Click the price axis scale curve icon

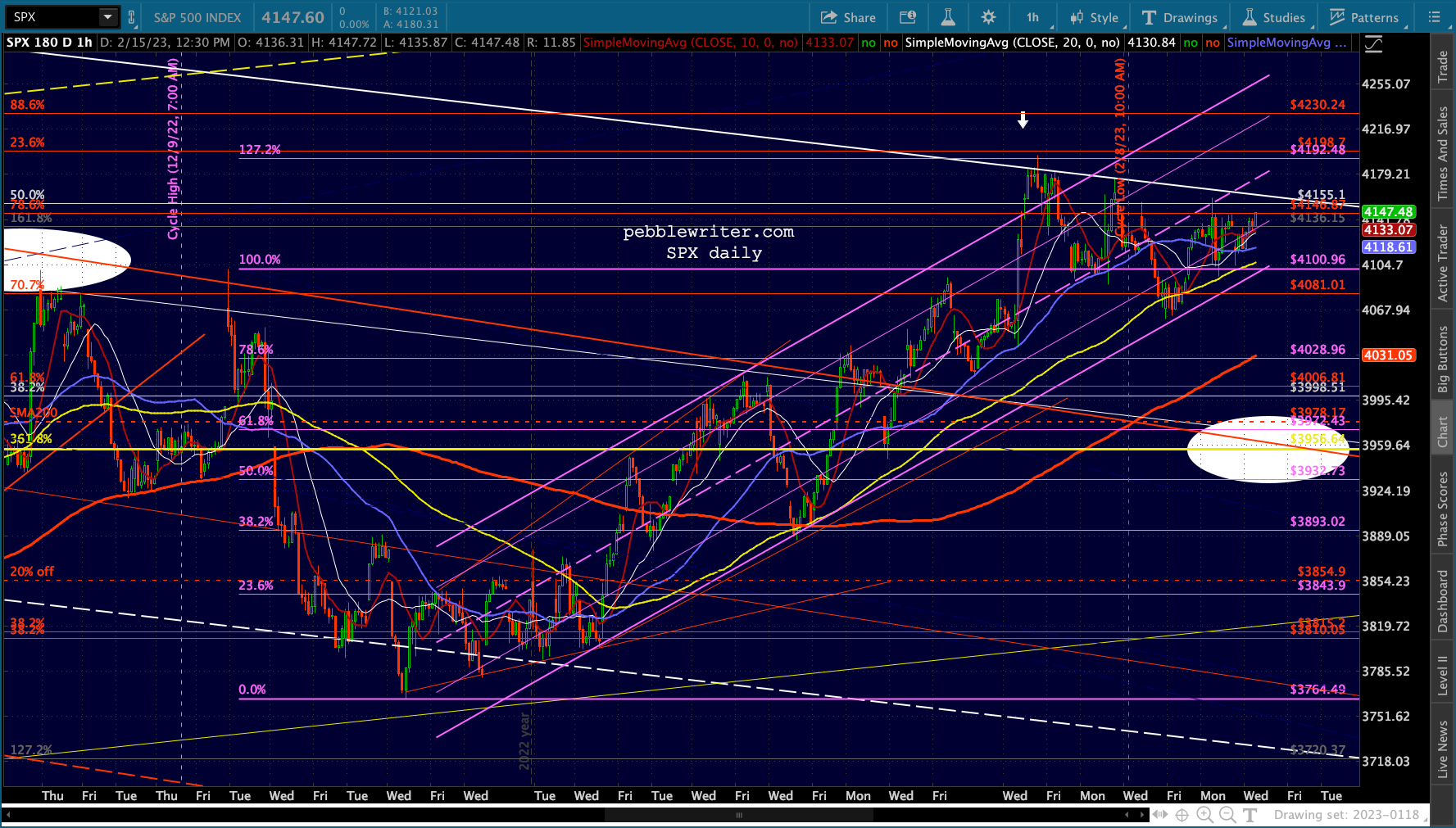coord(1373,44)
